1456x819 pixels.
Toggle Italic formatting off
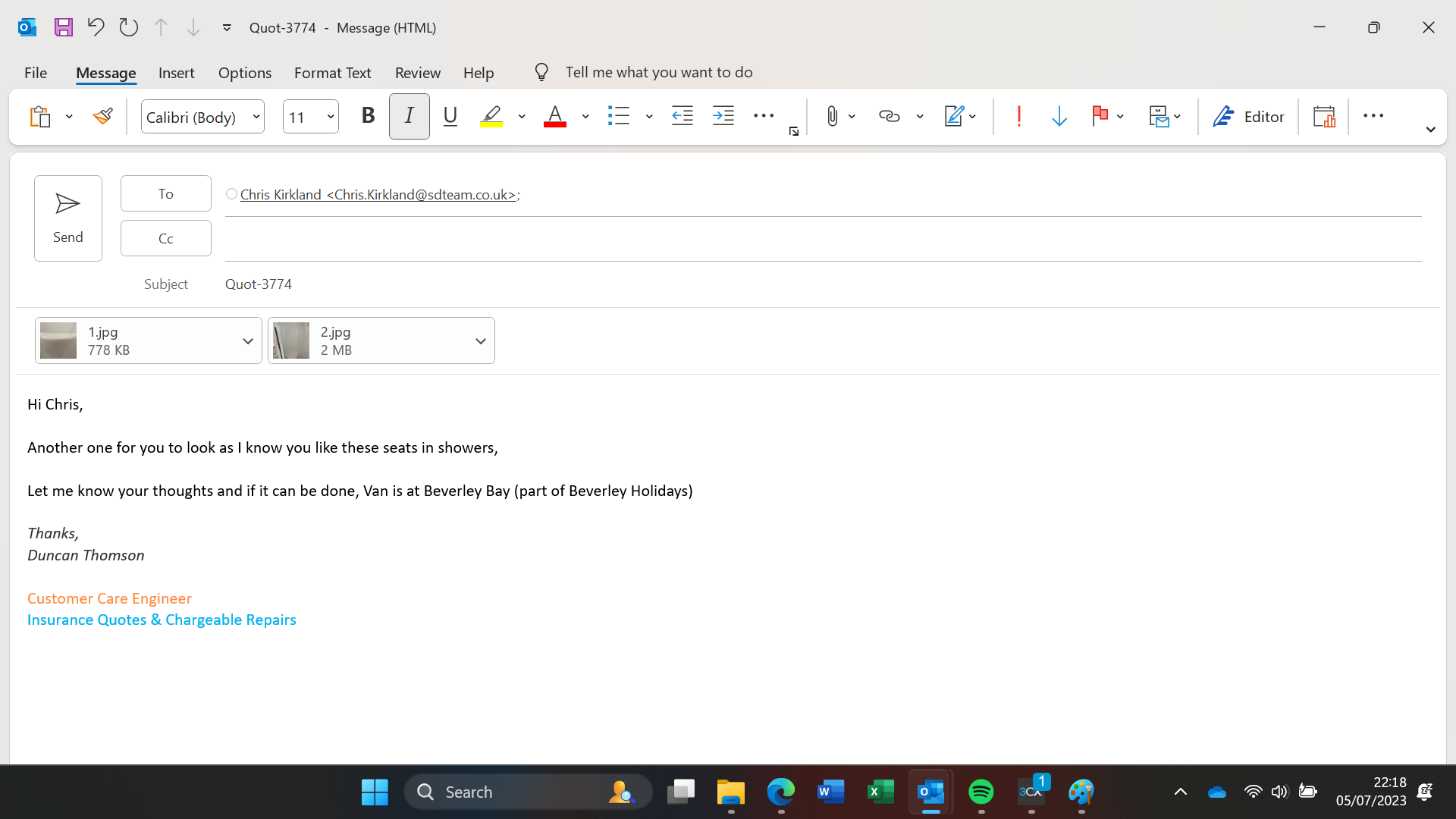click(x=409, y=116)
